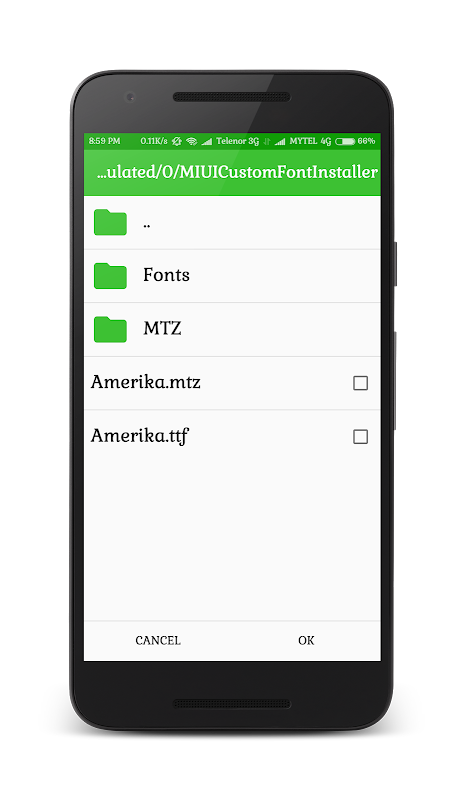Tap the 8:59 PM clock

pos(105,141)
